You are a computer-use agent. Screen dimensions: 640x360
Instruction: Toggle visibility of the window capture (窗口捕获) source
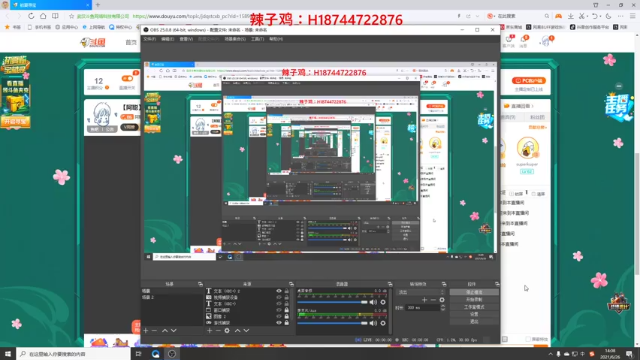tap(279, 310)
